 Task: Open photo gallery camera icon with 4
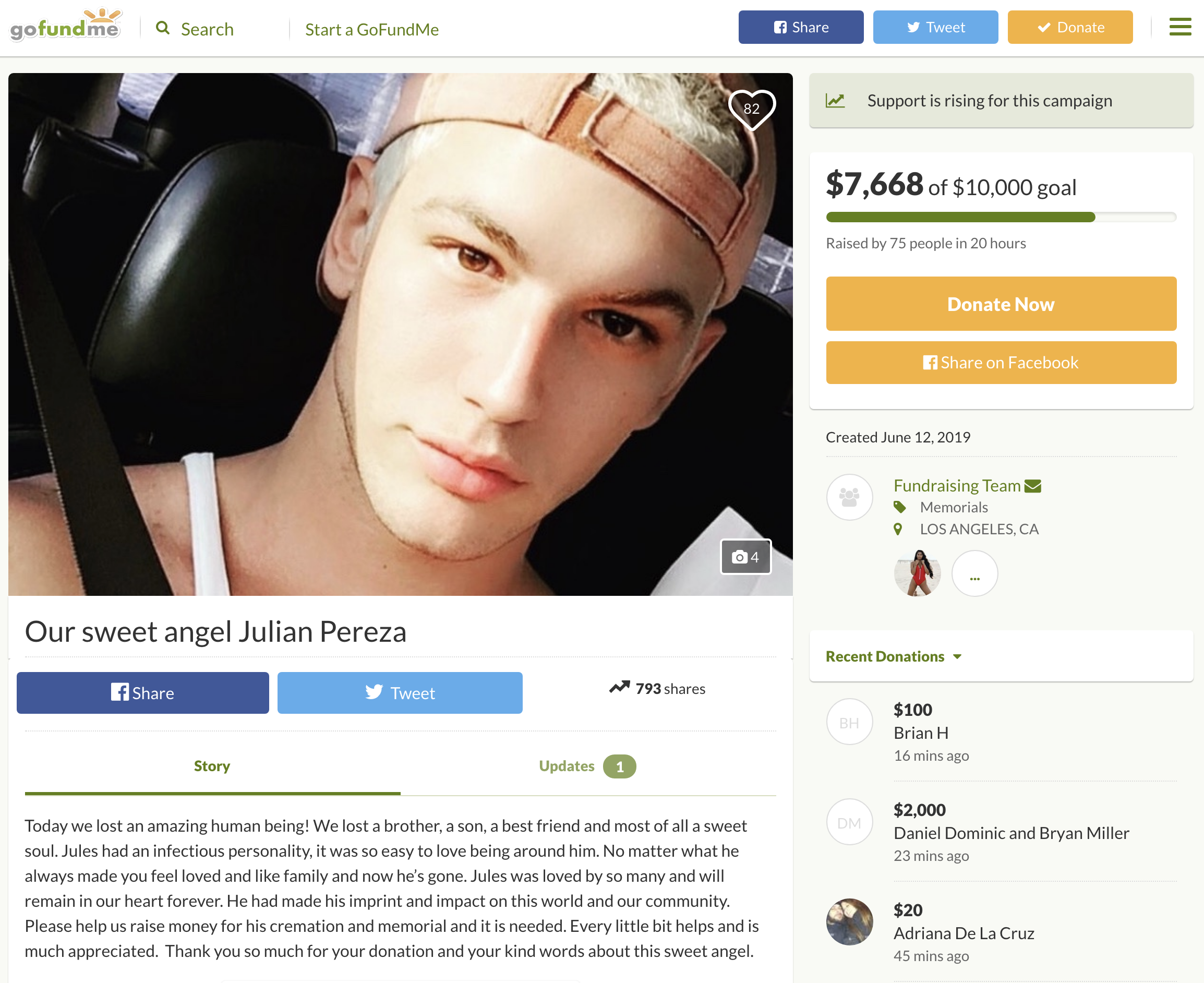(x=745, y=557)
